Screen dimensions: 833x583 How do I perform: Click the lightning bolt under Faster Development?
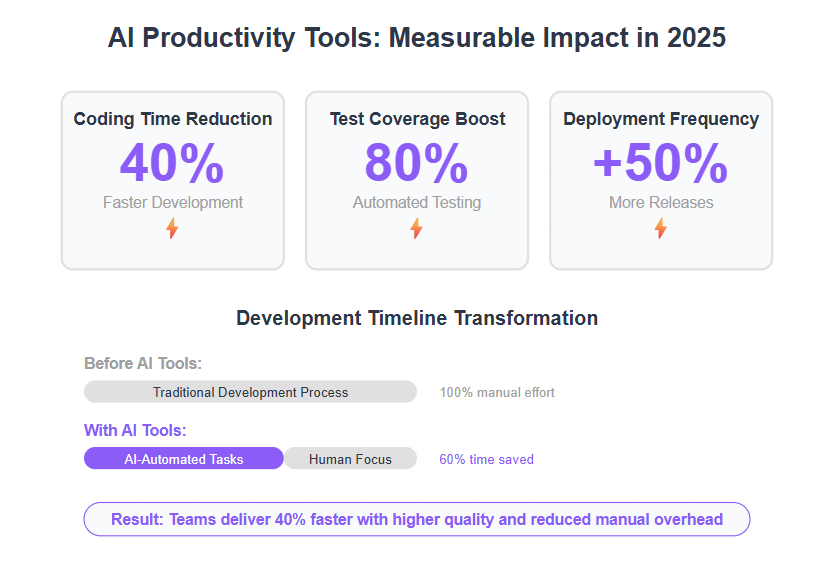coord(172,229)
